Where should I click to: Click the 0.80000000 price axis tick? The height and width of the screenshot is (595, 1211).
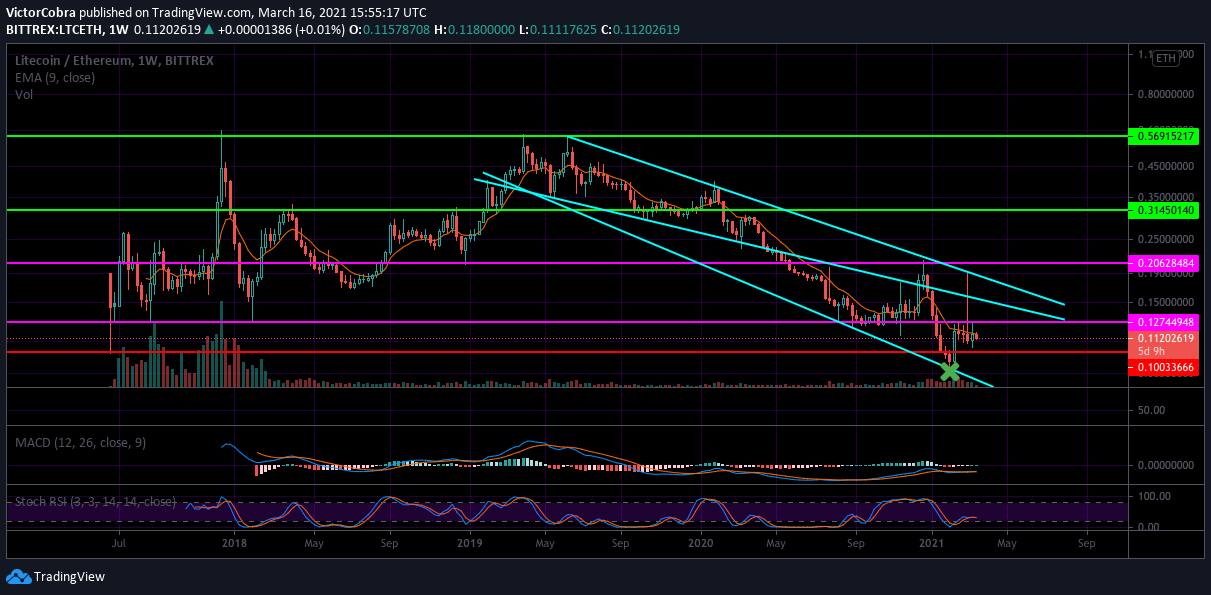tap(1164, 94)
